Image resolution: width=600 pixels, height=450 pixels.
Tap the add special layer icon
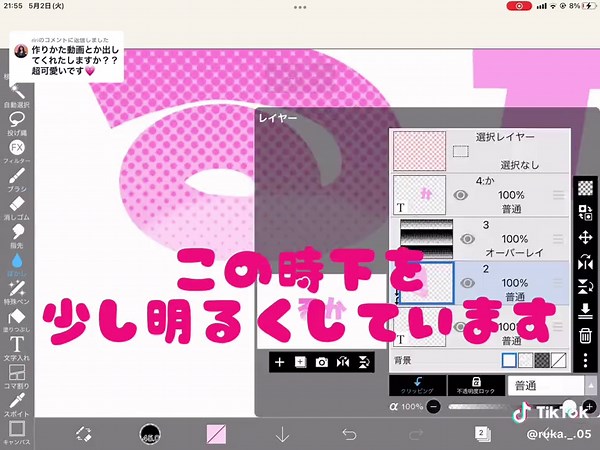tap(301, 362)
